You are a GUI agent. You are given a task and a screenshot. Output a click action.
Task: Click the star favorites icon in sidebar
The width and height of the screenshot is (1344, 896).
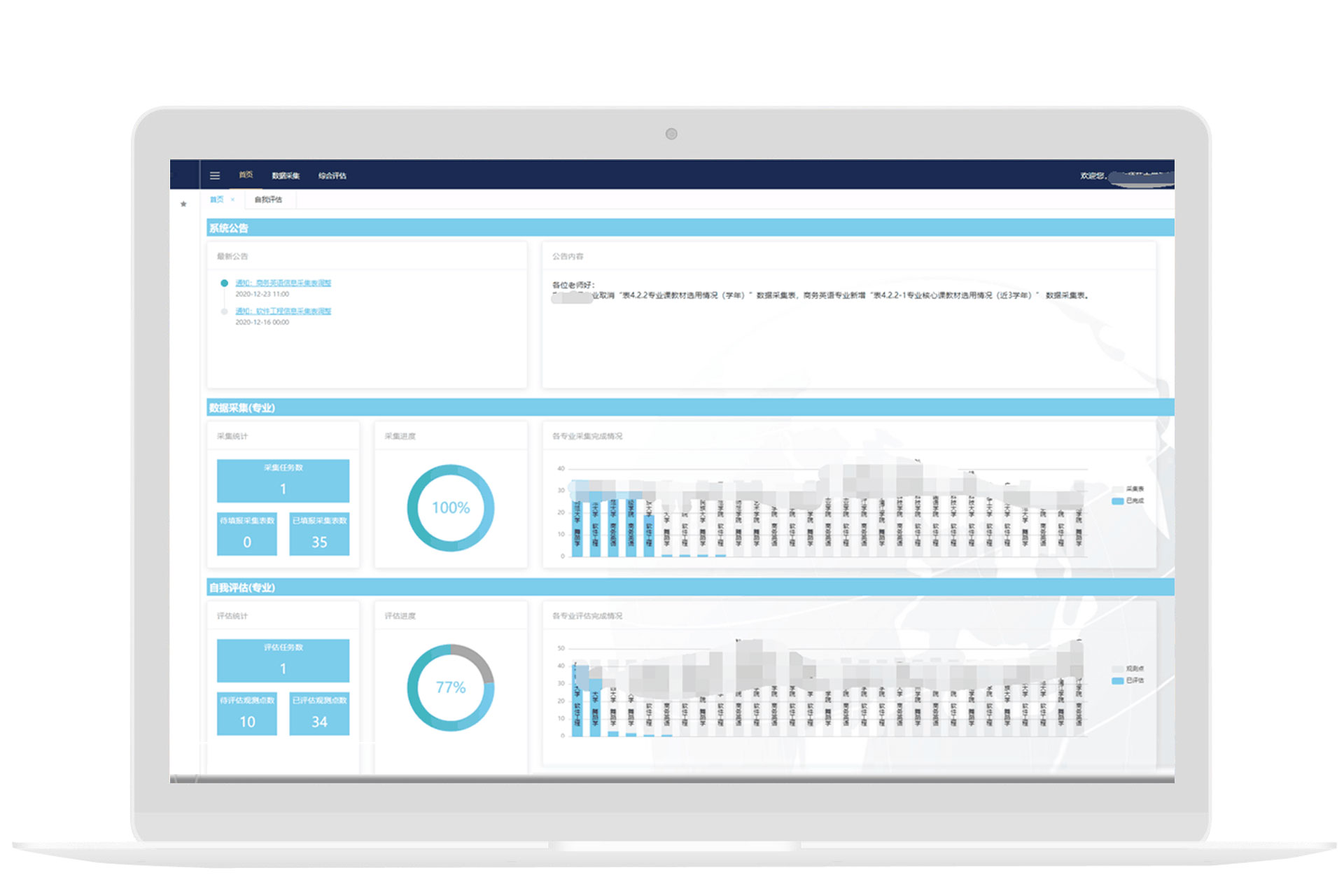pos(183,204)
